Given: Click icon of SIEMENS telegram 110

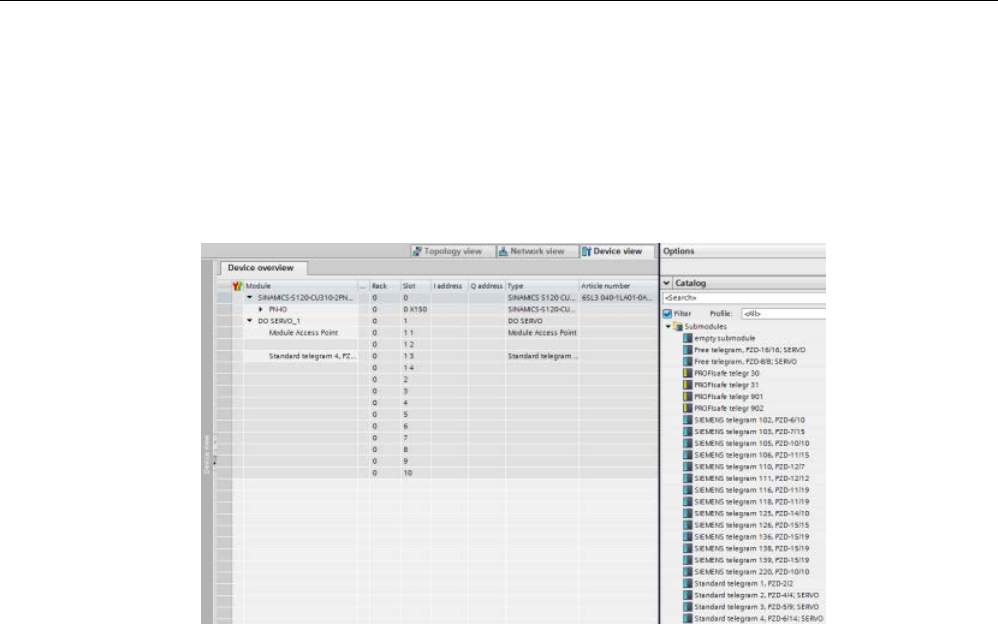Looking at the screenshot, I should [x=687, y=466].
